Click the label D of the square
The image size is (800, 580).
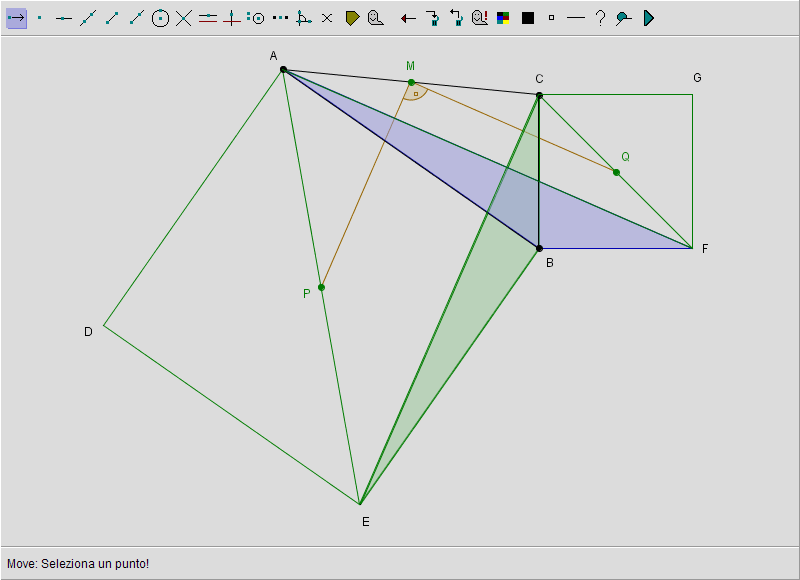[88, 332]
